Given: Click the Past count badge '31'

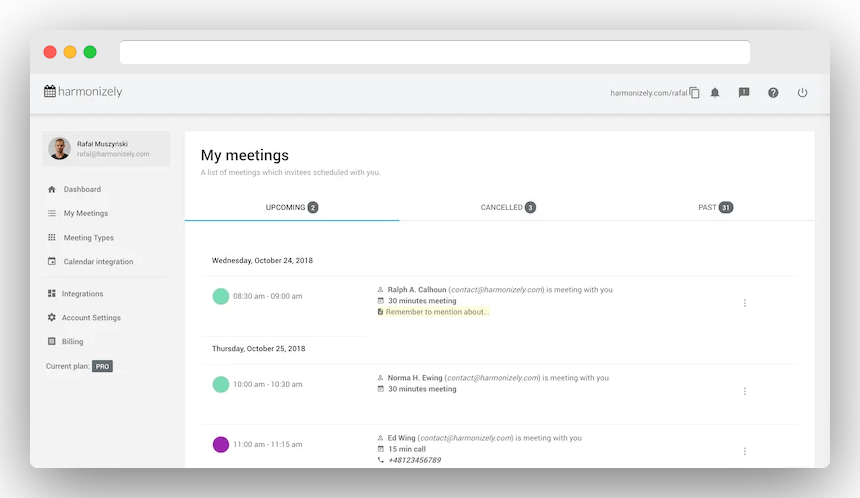Looking at the screenshot, I should [726, 207].
